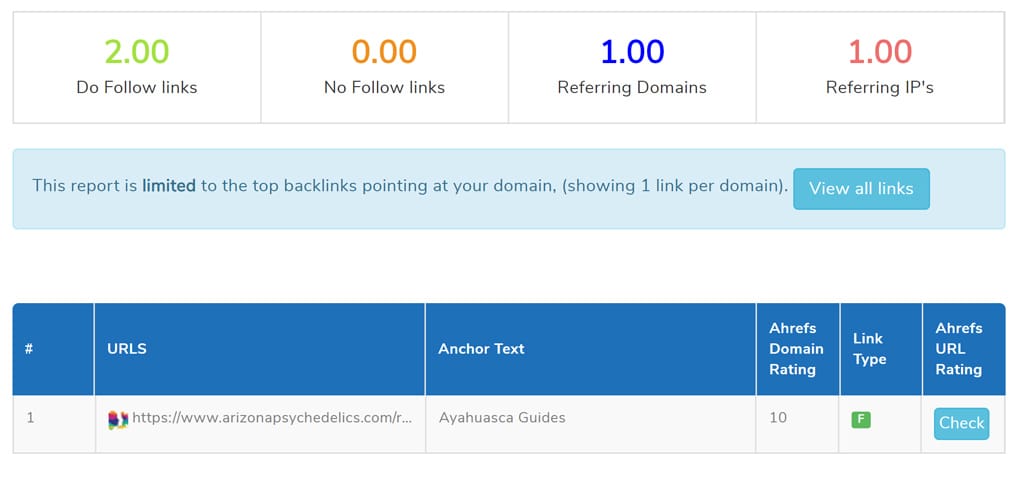Click the Check button for URL rating
The width and height of the screenshot is (1024, 485).
click(x=961, y=423)
